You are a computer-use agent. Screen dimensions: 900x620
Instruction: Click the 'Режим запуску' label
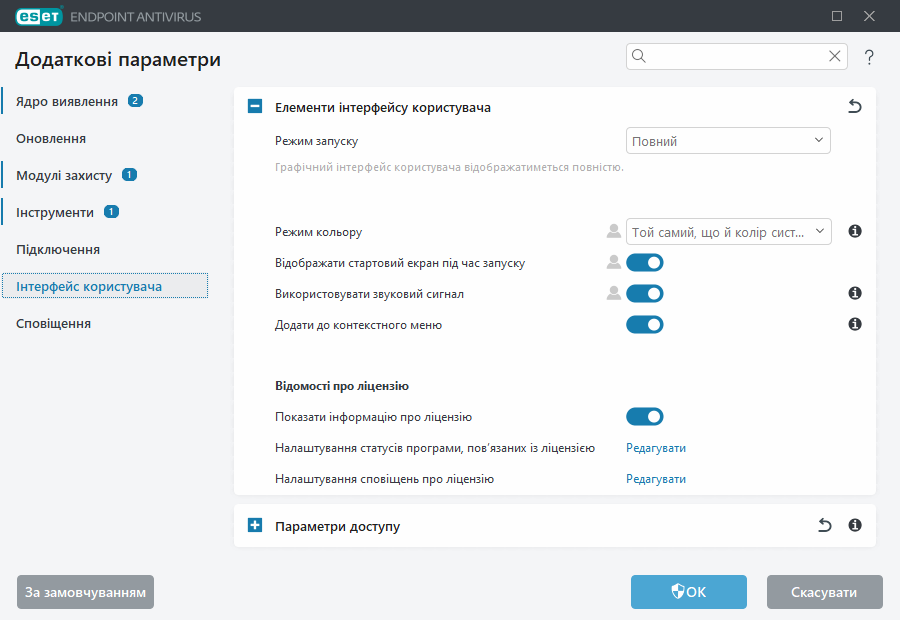click(x=316, y=141)
